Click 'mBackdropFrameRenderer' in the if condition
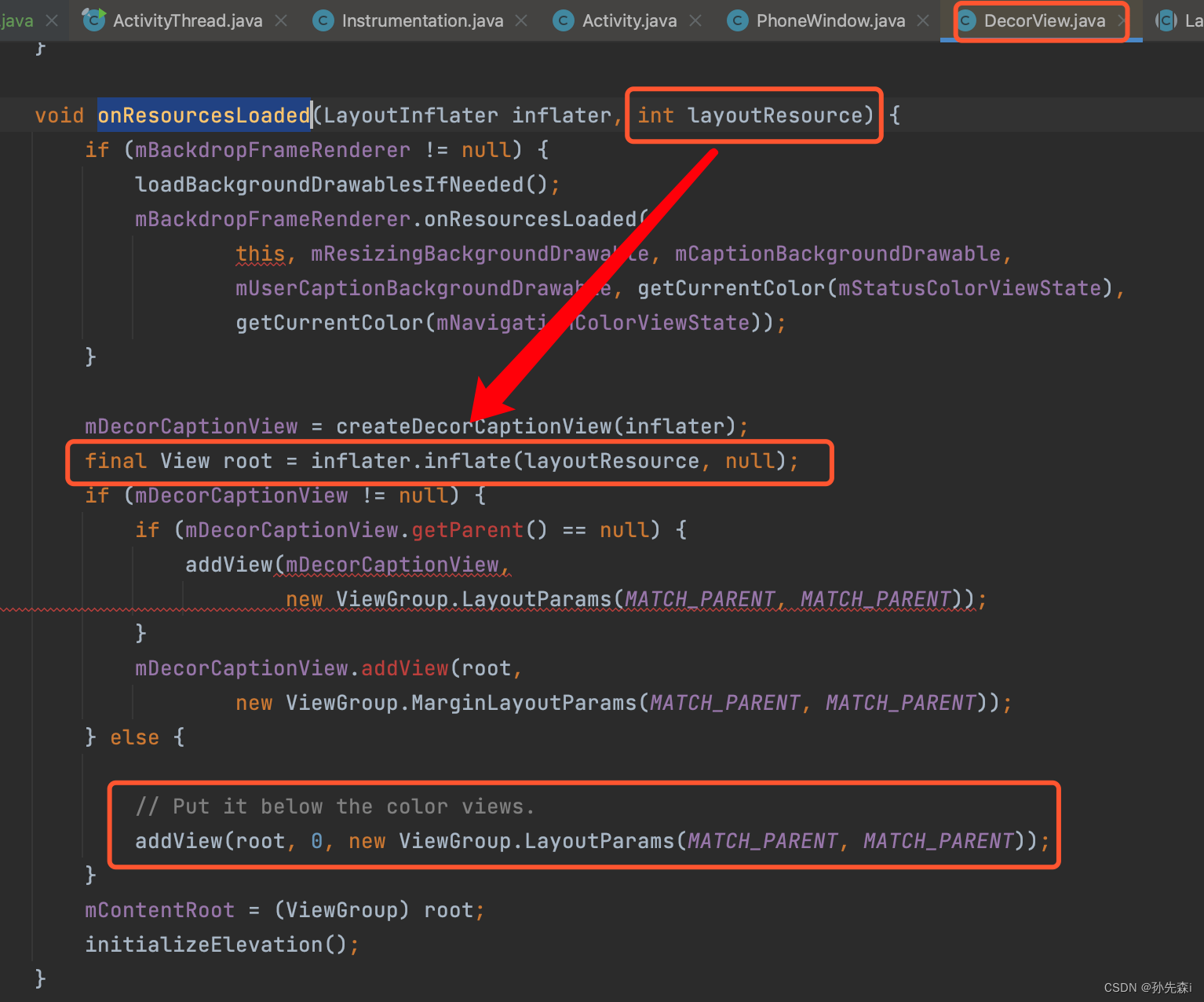Viewport: 1204px width, 1002px height. (x=272, y=150)
